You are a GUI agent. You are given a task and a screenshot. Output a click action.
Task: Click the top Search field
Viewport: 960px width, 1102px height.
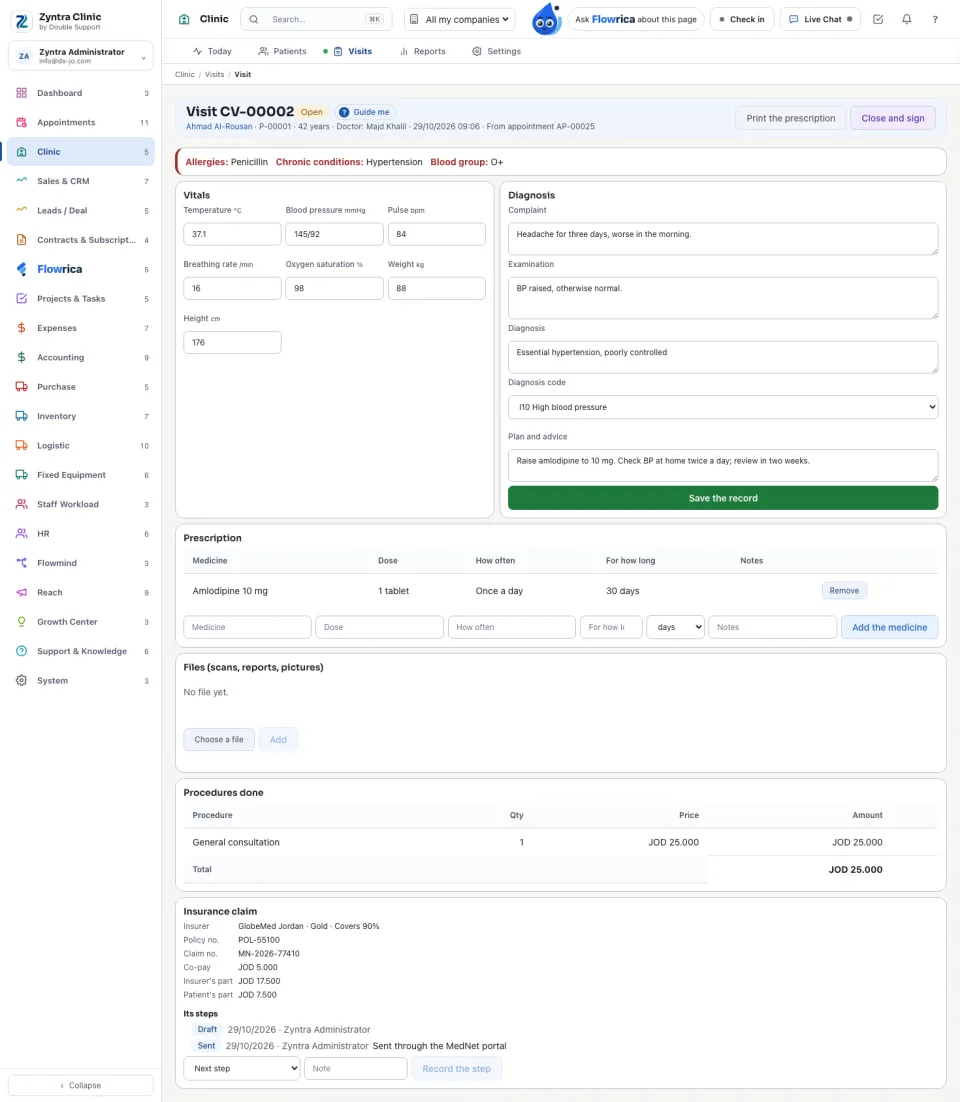click(316, 19)
